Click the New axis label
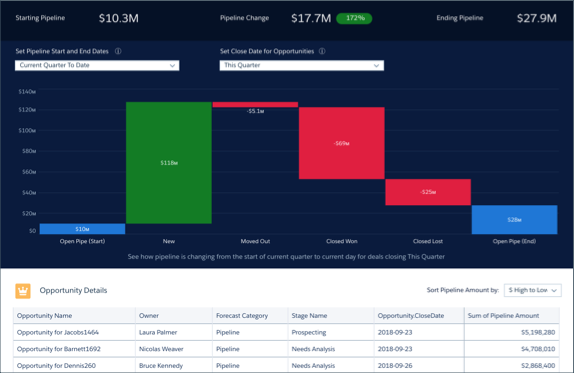The image size is (574, 373). (169, 241)
